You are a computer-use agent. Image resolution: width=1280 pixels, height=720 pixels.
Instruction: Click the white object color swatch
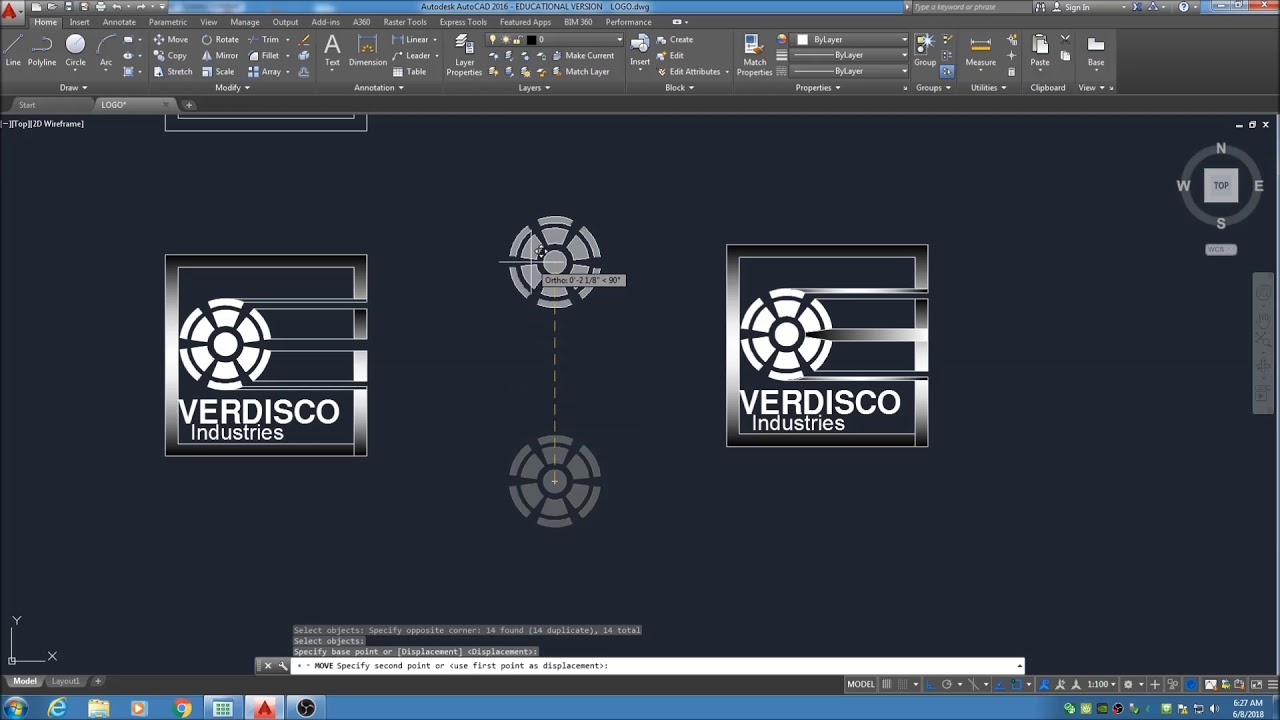click(802, 40)
